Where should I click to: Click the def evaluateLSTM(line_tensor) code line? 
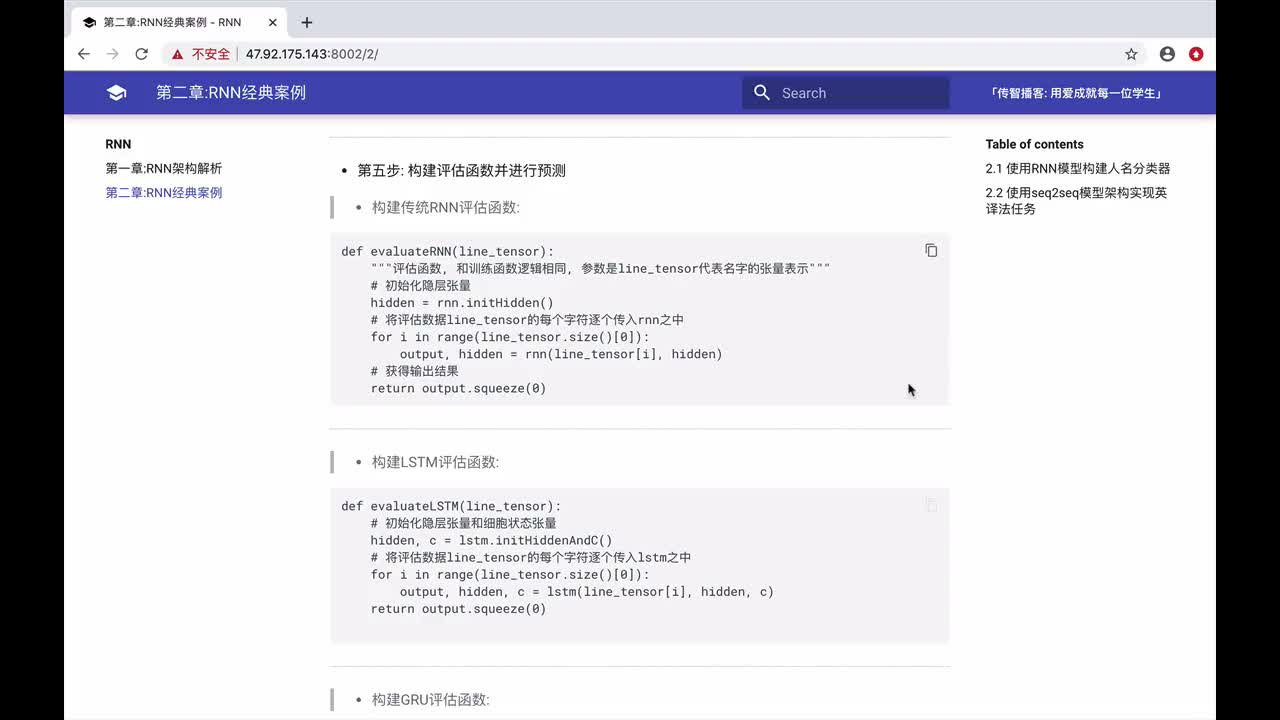(x=451, y=506)
